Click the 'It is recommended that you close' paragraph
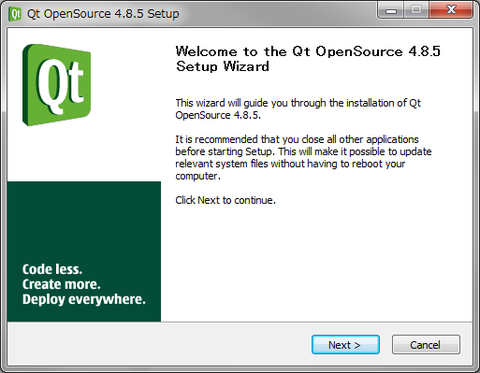This screenshot has width=480, height=373. (x=303, y=158)
